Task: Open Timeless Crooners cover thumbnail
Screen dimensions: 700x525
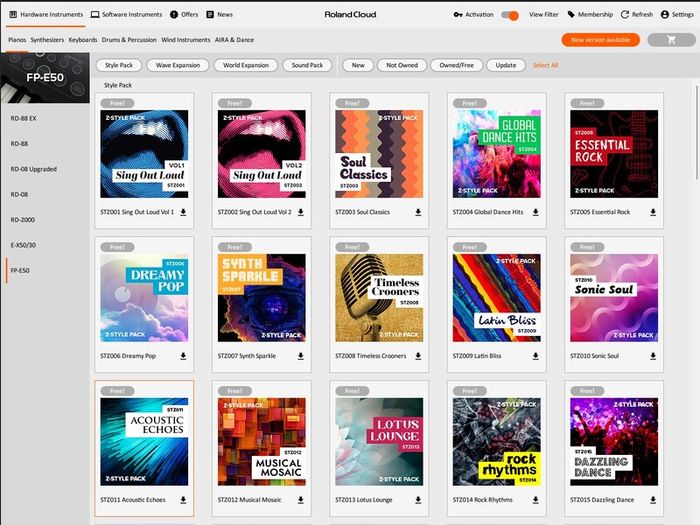Action: (x=379, y=298)
